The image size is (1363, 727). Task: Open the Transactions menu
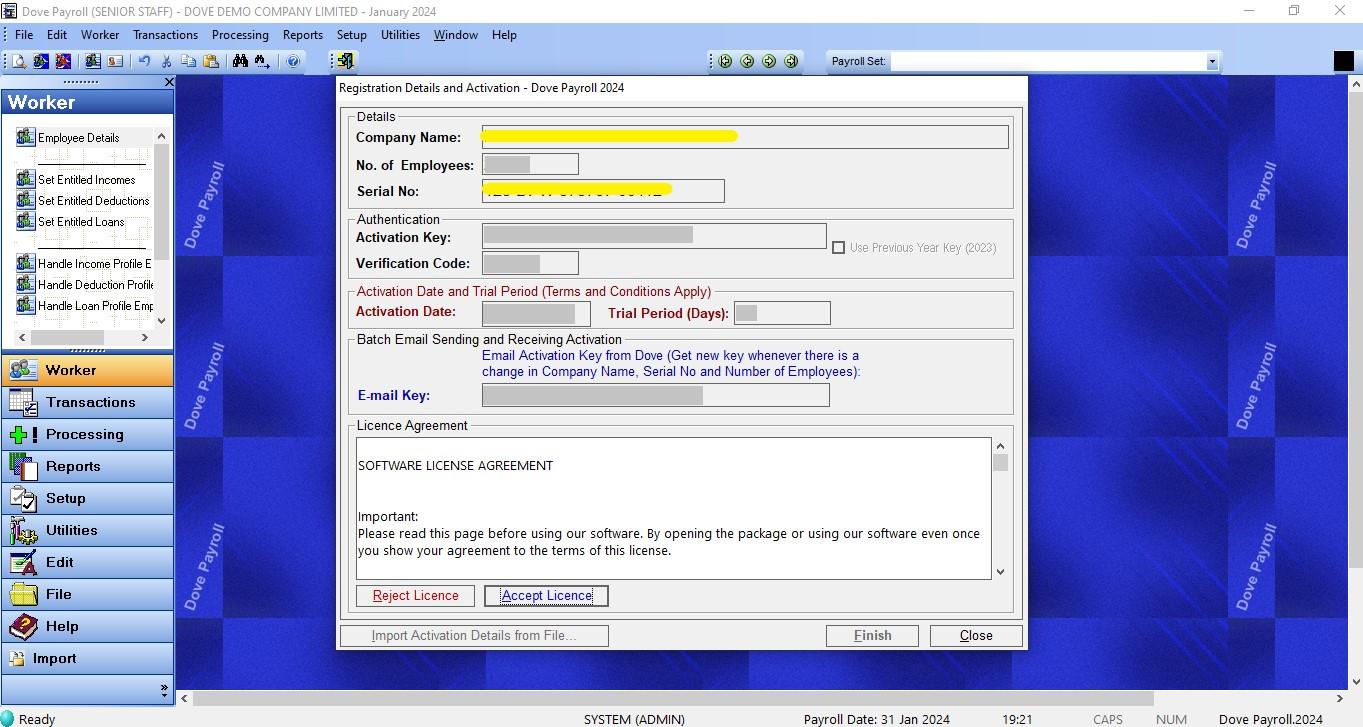(x=166, y=34)
